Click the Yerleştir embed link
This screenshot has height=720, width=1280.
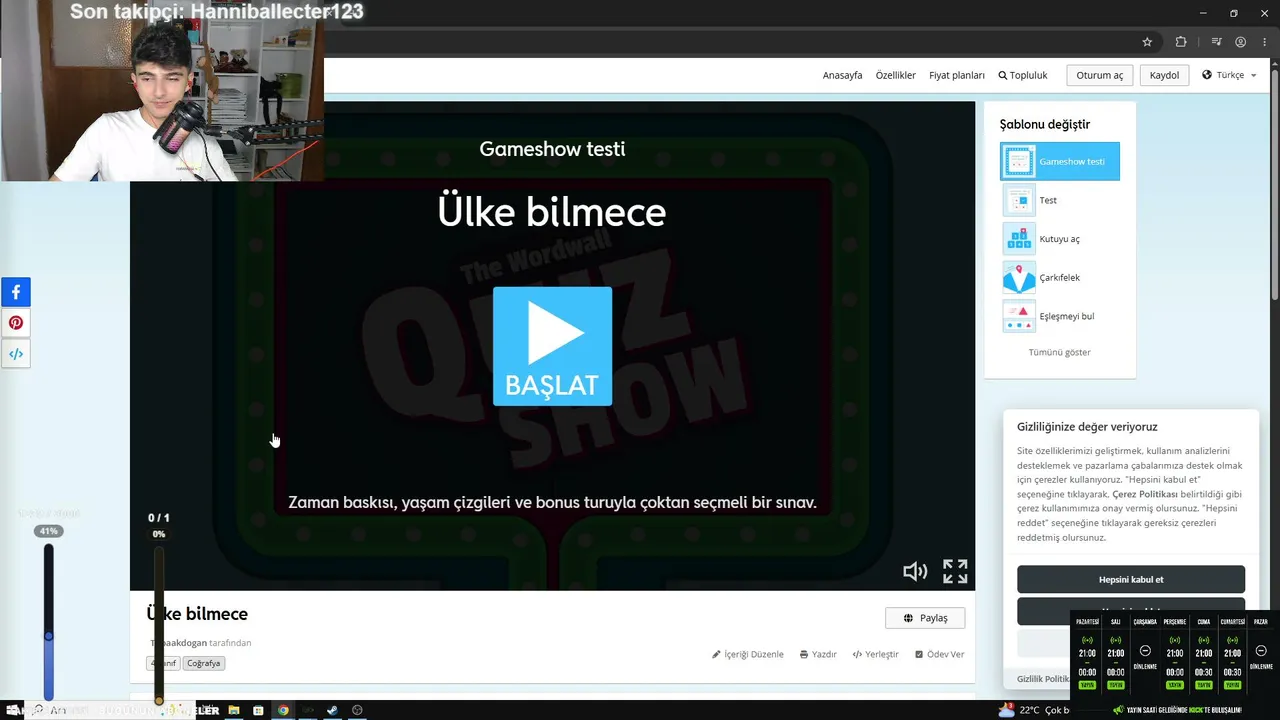(x=875, y=654)
